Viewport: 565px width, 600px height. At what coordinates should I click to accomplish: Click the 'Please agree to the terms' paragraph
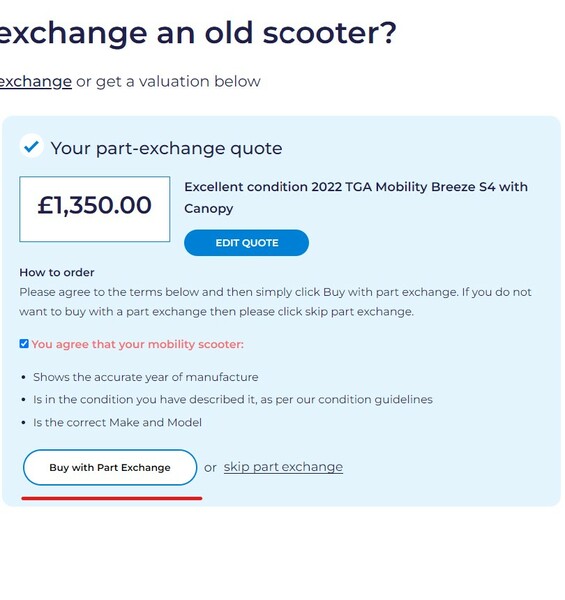click(x=275, y=302)
